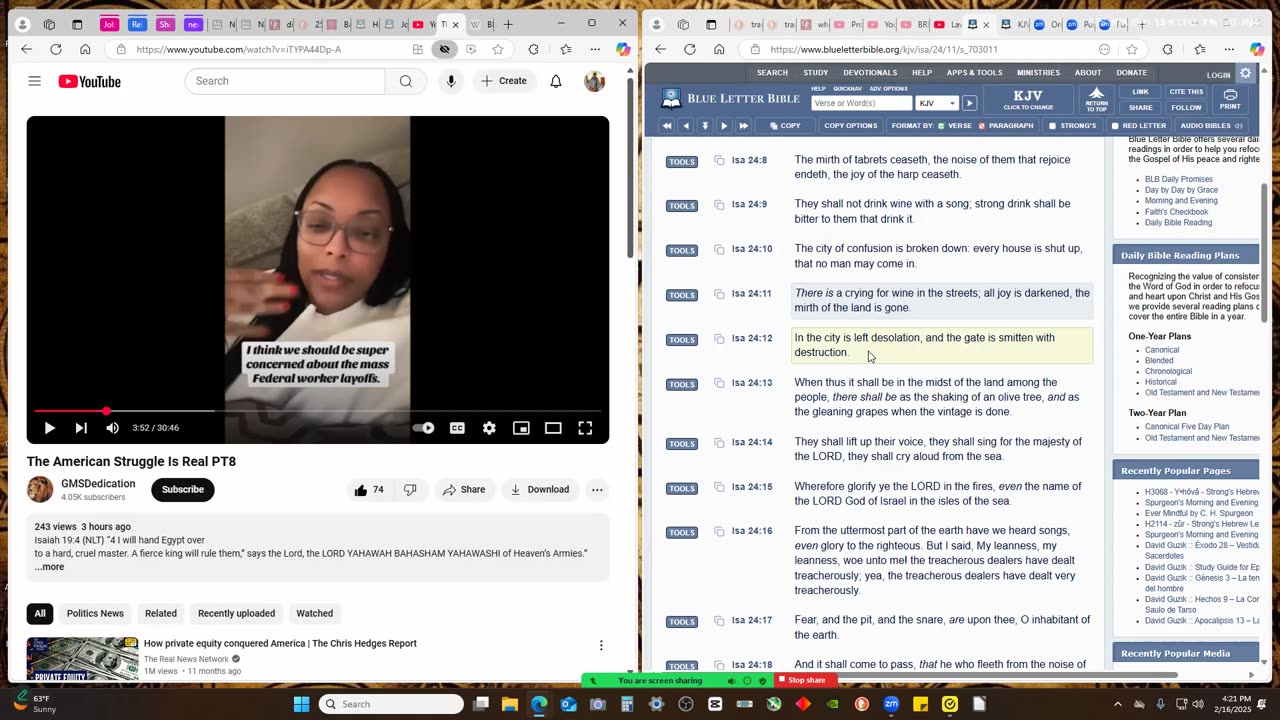The width and height of the screenshot is (1280, 720).
Task: Open options for private equity video
Action: coord(601,646)
